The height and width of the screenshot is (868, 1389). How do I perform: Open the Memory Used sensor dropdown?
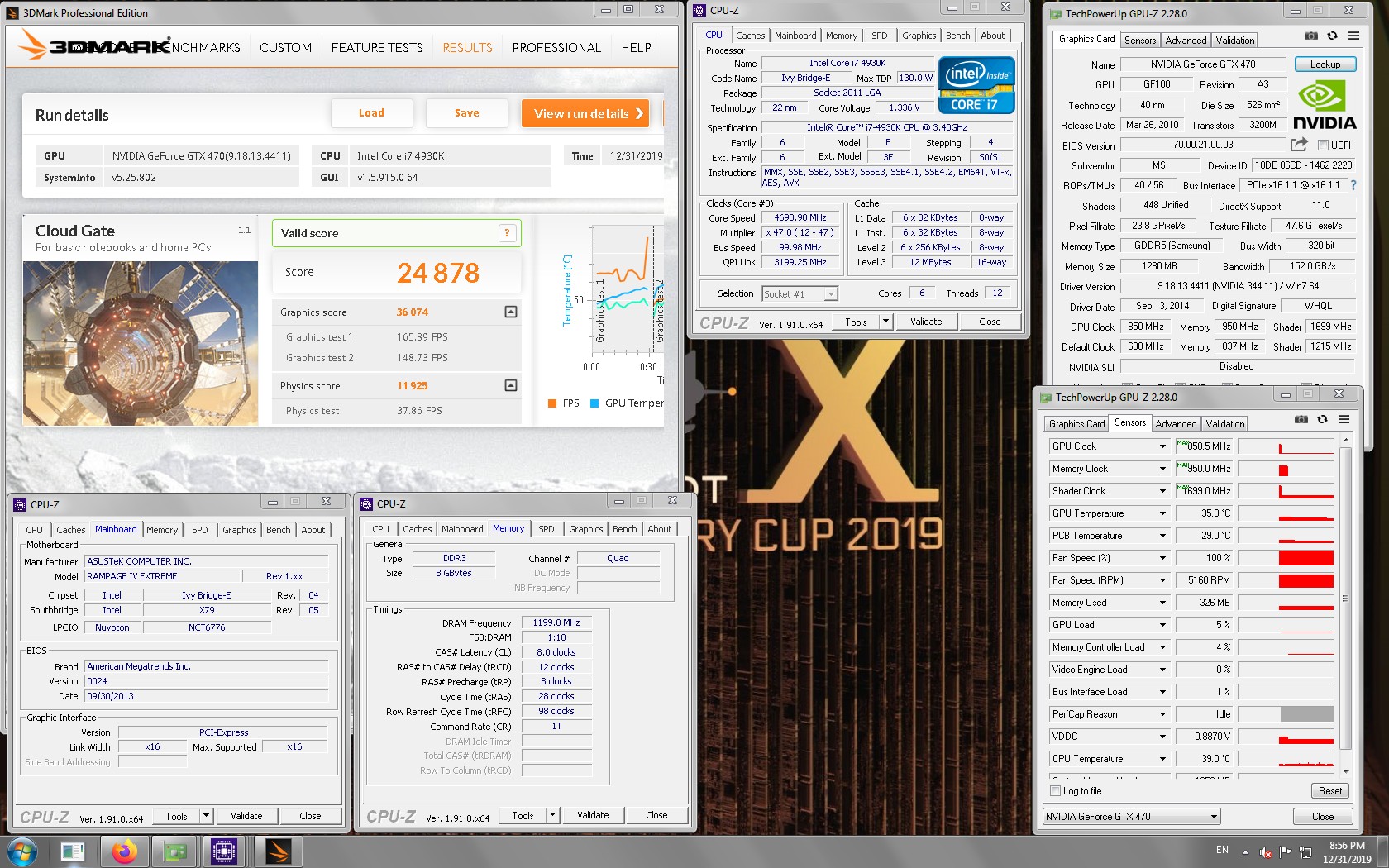pos(1162,603)
